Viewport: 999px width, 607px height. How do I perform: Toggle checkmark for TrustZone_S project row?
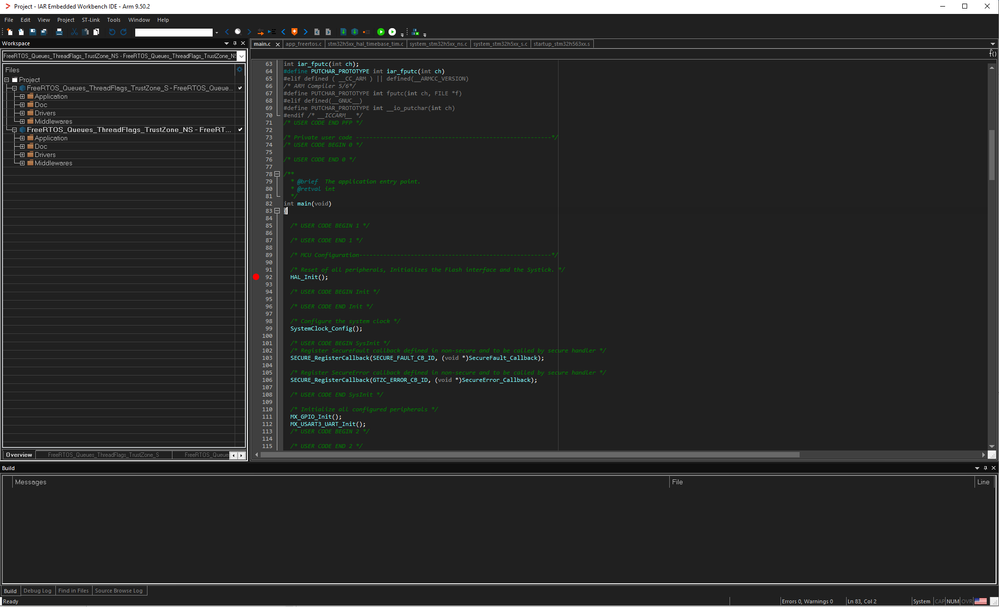pyautogui.click(x=240, y=88)
